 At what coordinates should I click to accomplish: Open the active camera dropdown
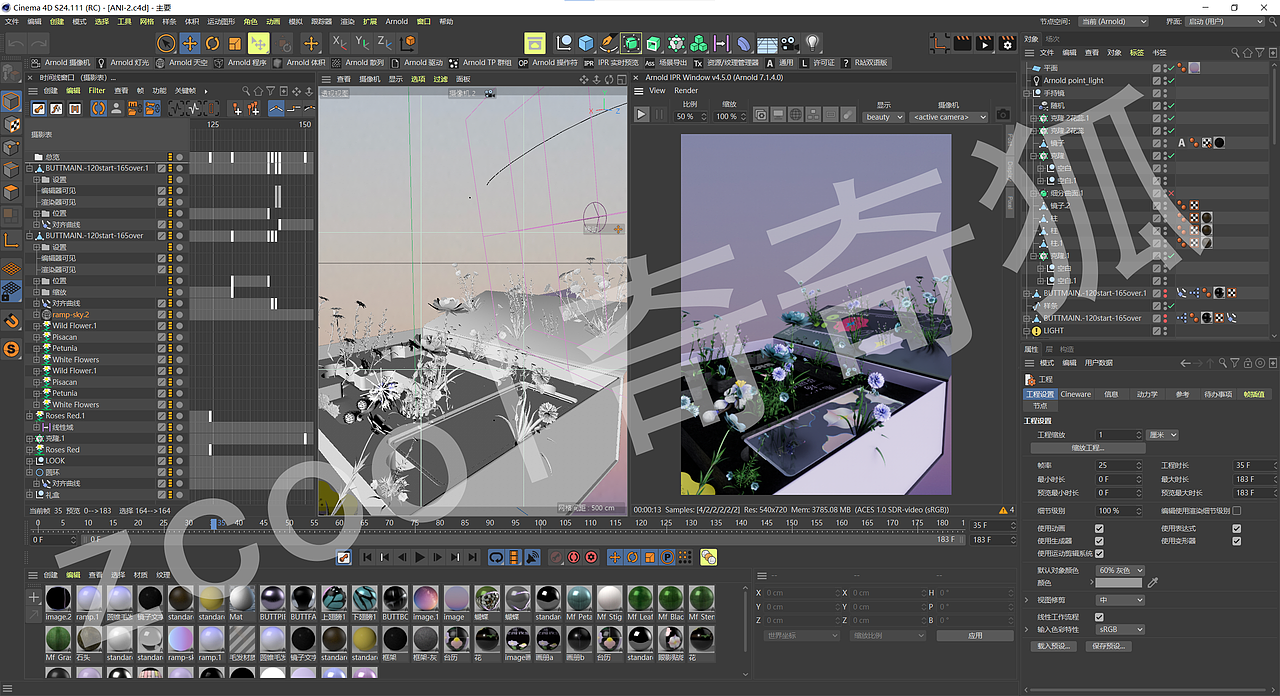(x=948, y=117)
